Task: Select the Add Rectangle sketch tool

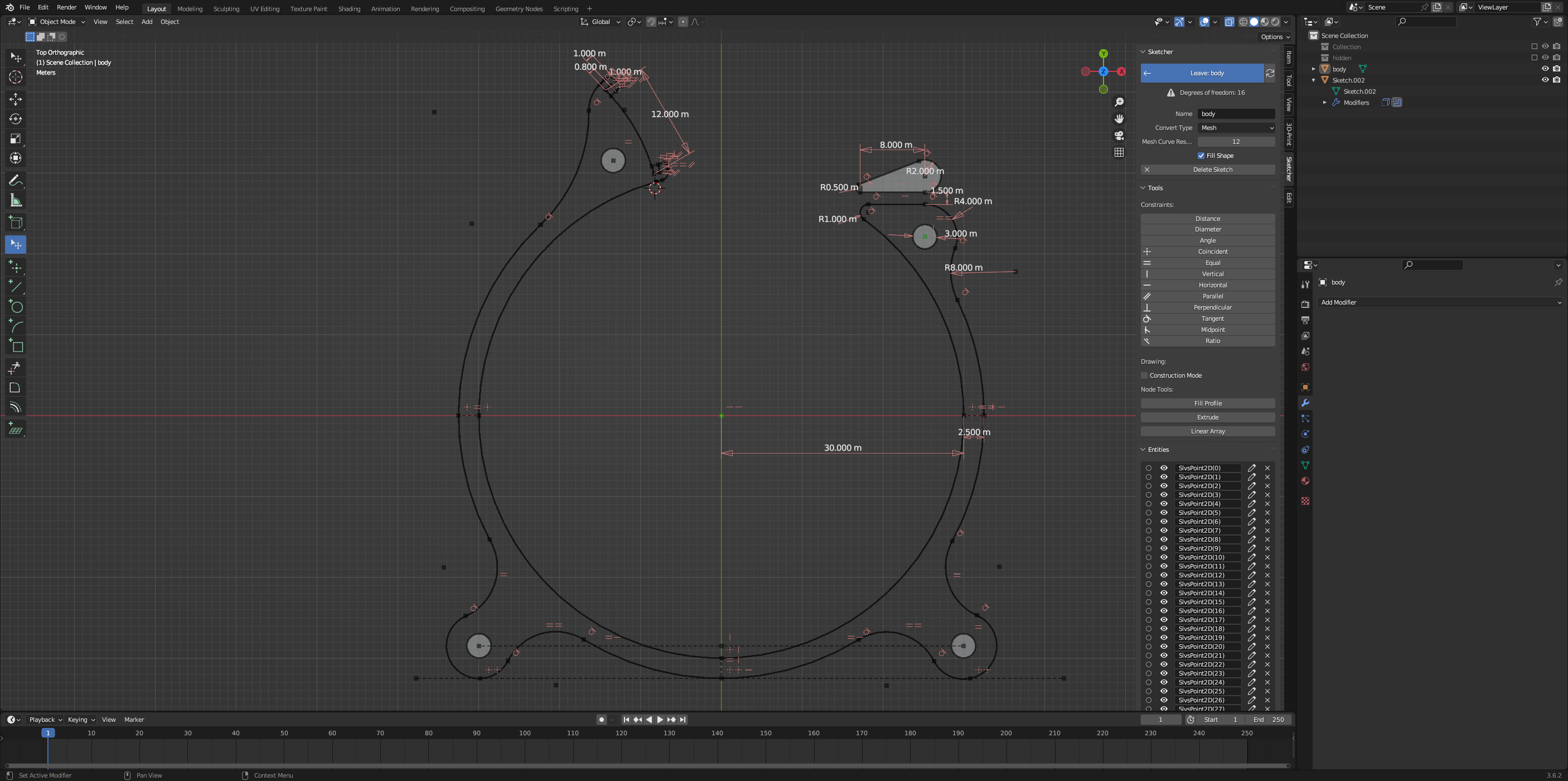Action: (16, 346)
